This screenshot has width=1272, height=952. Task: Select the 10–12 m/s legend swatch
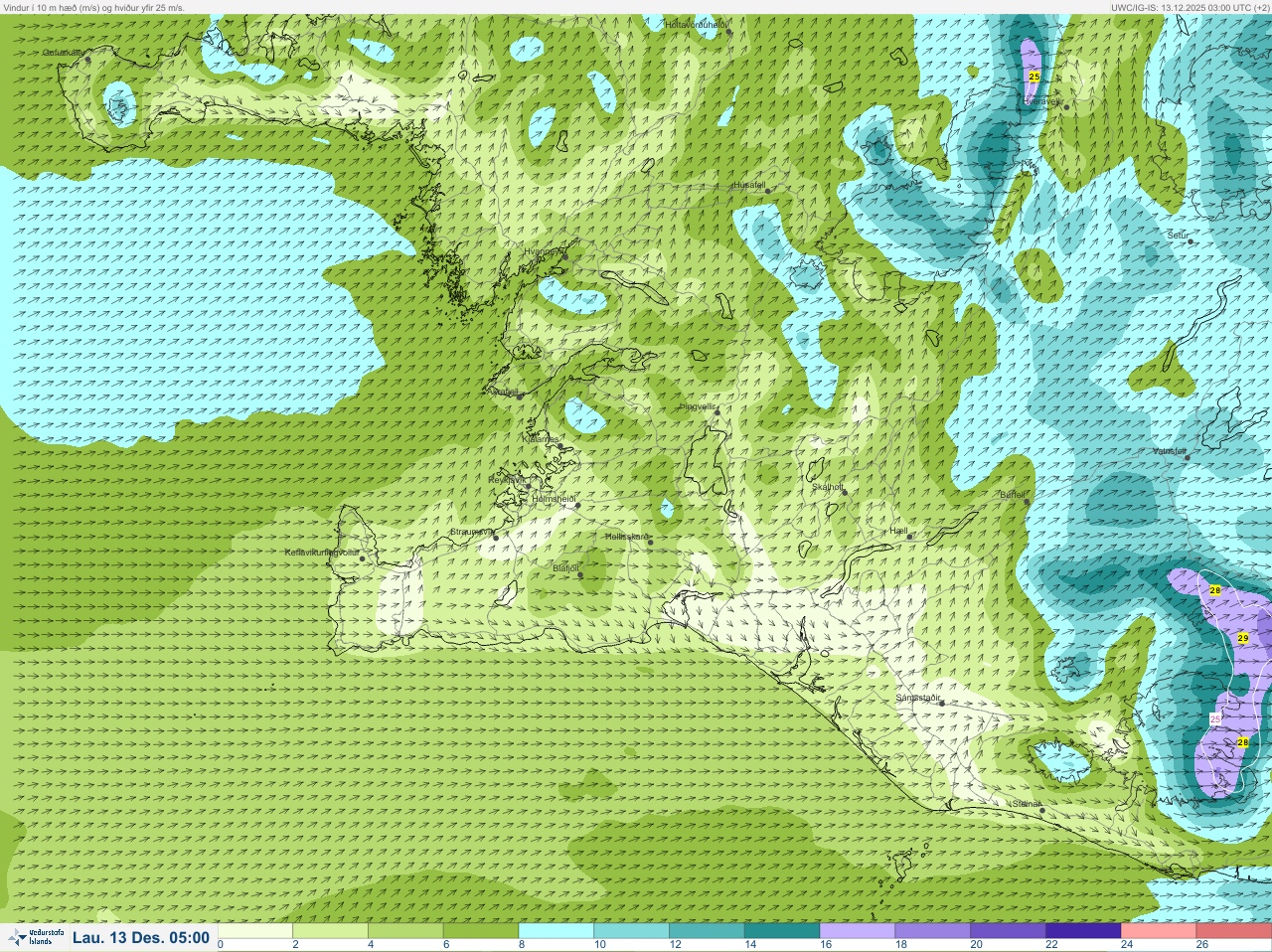632,932
